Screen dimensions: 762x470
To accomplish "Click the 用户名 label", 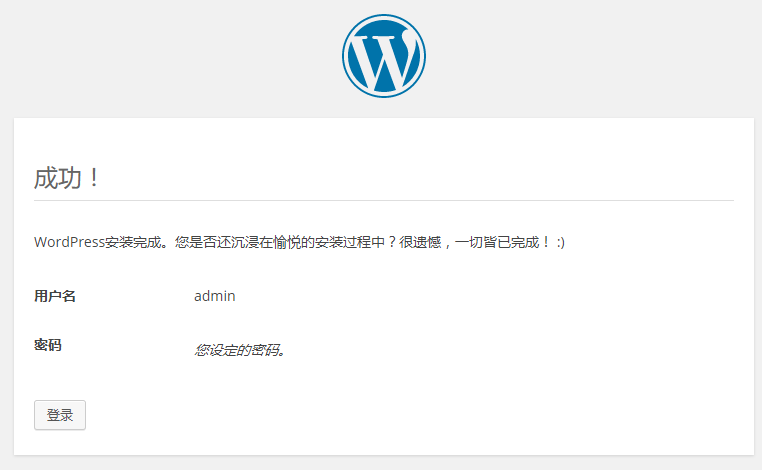I will coord(55,296).
